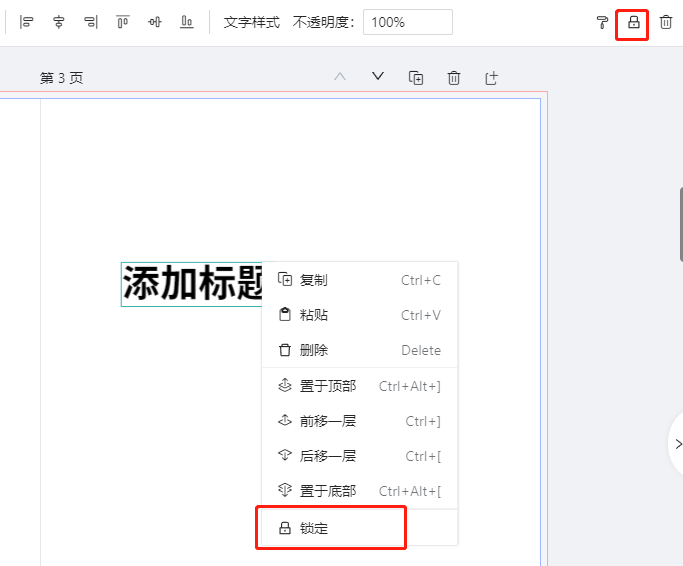Move to previous page with up chevron

click(340, 78)
